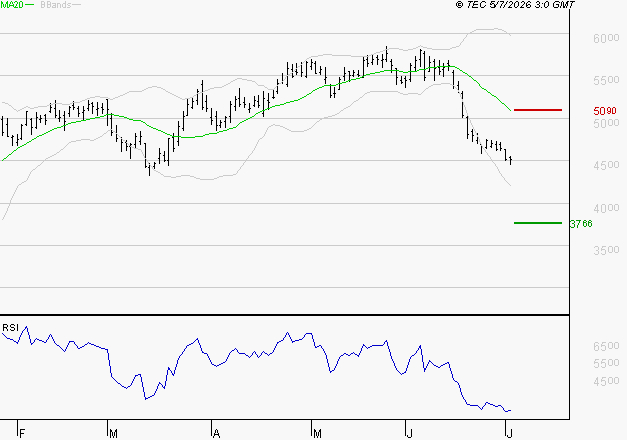Viewport: 627px width, 440px height.
Task: Click the RSI 4500 axis label
Action: pyautogui.click(x=606, y=381)
